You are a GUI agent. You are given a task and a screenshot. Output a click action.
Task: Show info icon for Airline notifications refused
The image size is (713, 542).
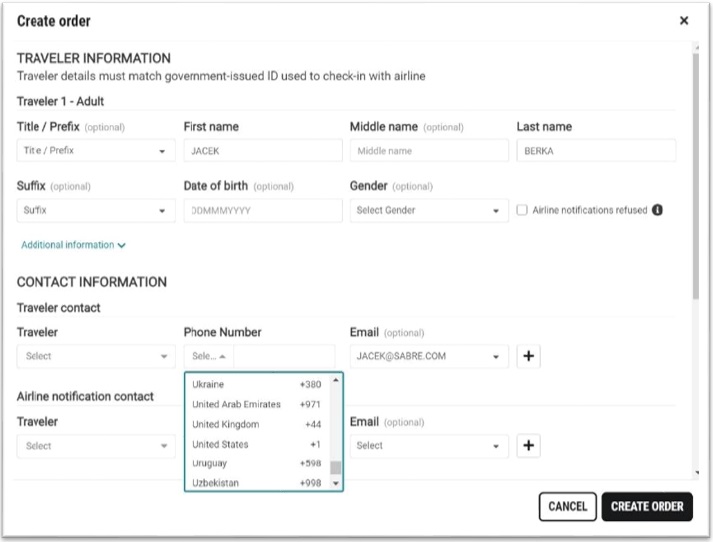tap(657, 210)
